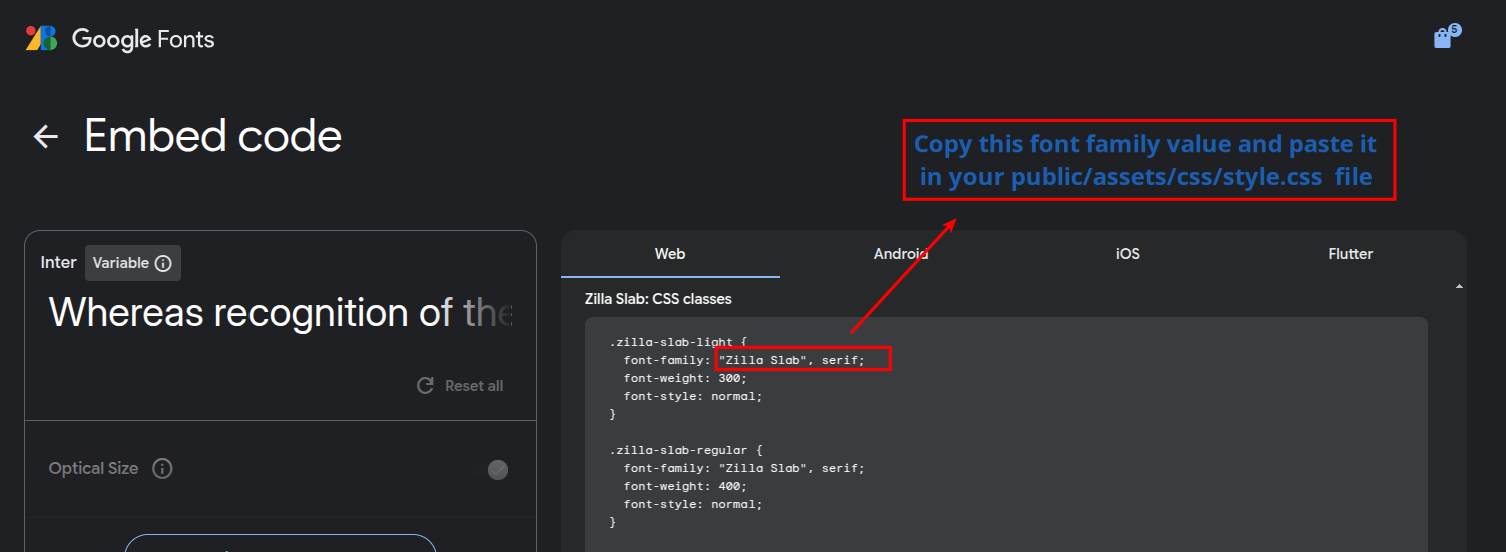
Task: Click the 'font-weight: 300;' line
Action: 685,378
